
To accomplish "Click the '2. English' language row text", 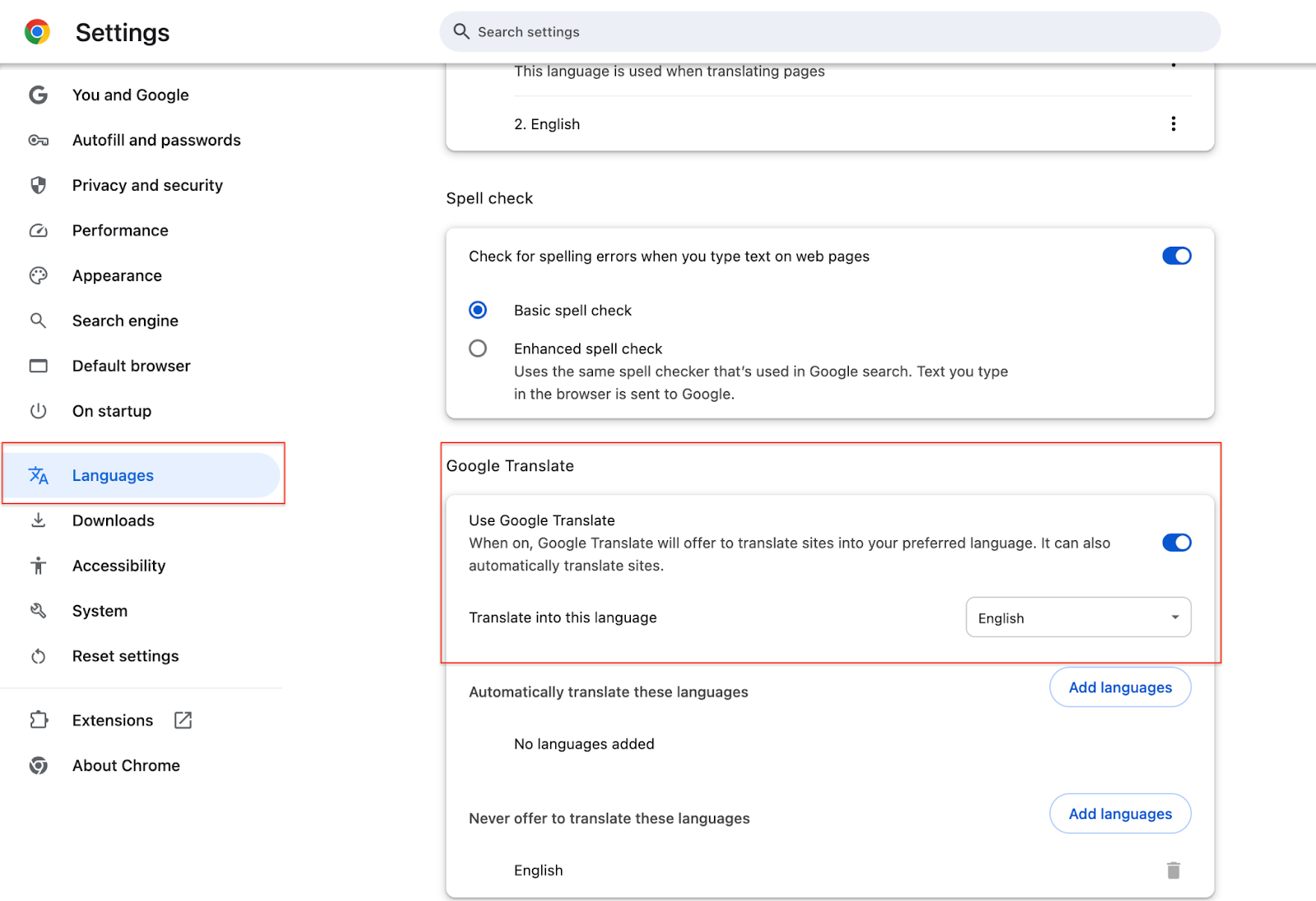I will point(547,124).
